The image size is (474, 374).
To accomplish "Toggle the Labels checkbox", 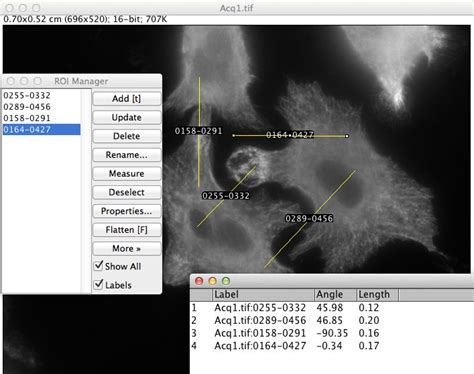I will (x=99, y=284).
